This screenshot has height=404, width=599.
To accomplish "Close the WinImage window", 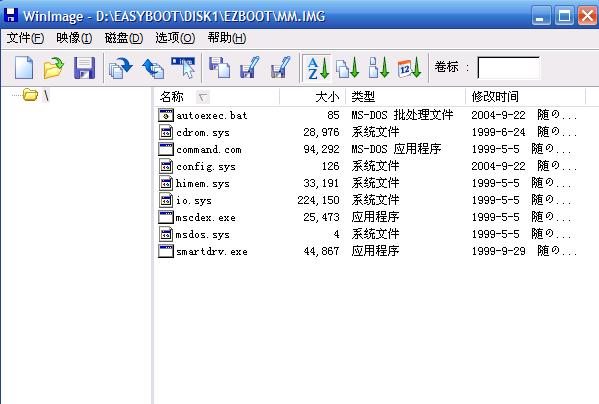I will point(587,16).
